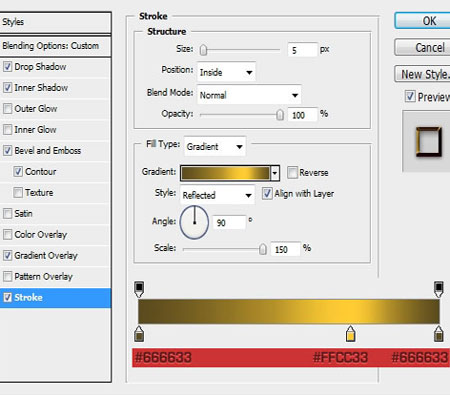Toggle the Drop Shadow checkbox
Screen dimensions: 450x395
(7, 67)
